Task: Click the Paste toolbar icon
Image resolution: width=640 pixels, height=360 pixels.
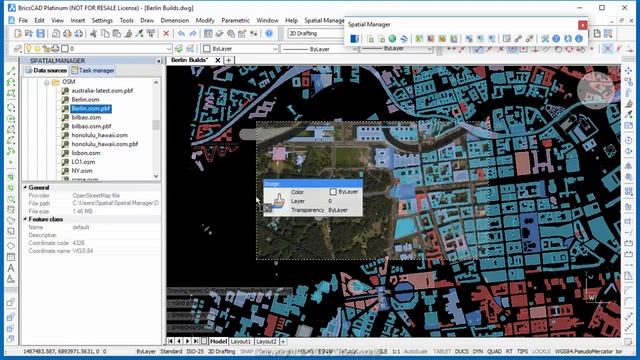Action: click(117, 33)
